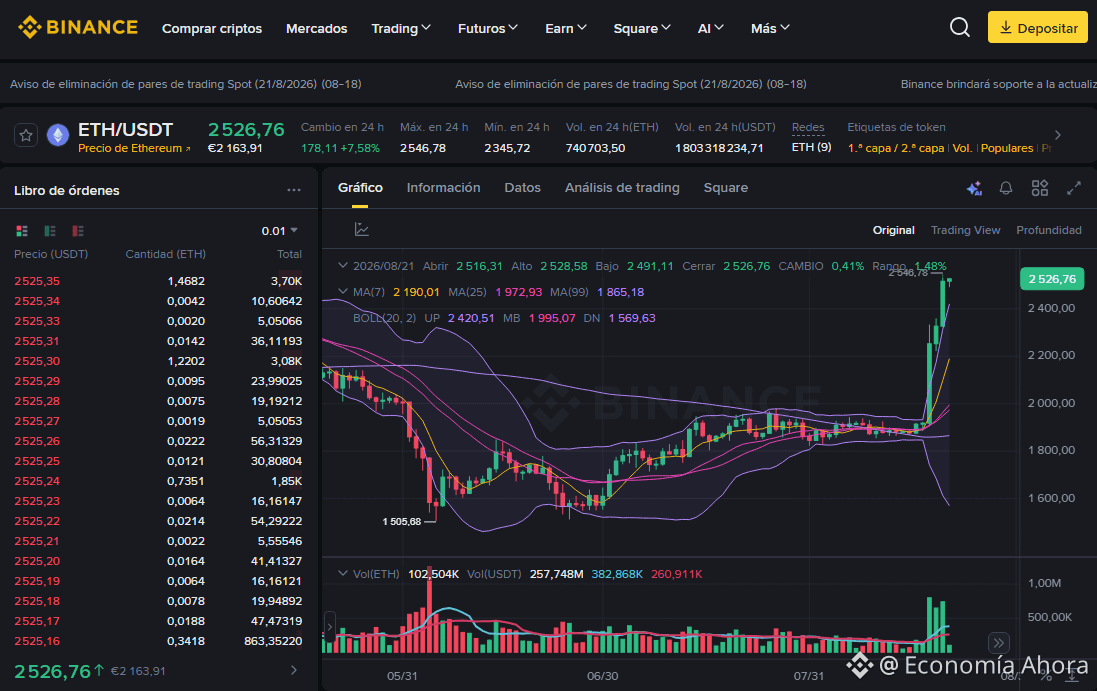This screenshot has height=691, width=1097.
Task: Show buy orders only view
Action: pos(50,231)
